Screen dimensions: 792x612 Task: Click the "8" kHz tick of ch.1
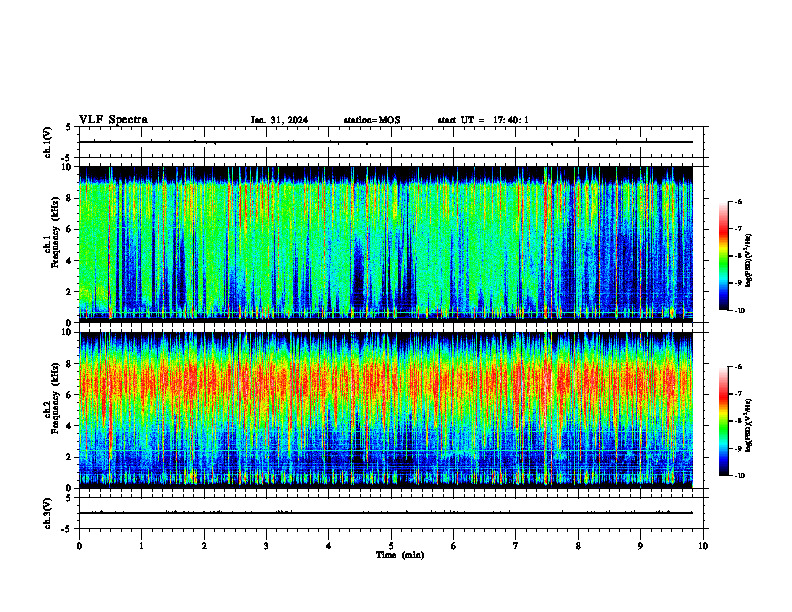click(x=70, y=198)
